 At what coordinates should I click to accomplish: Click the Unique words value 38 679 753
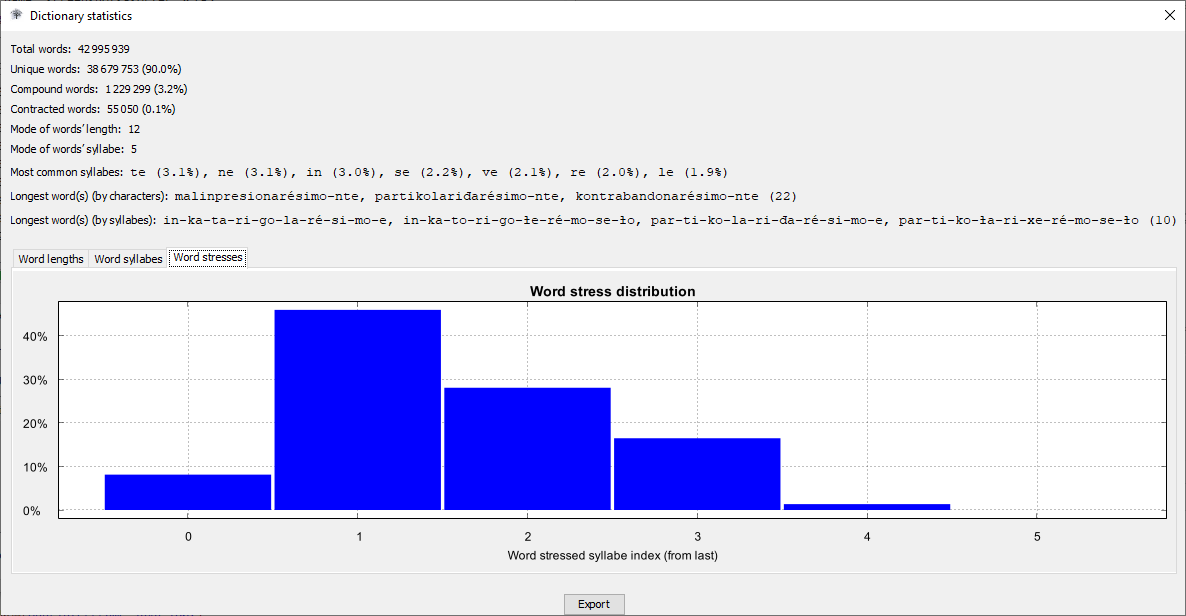point(113,69)
